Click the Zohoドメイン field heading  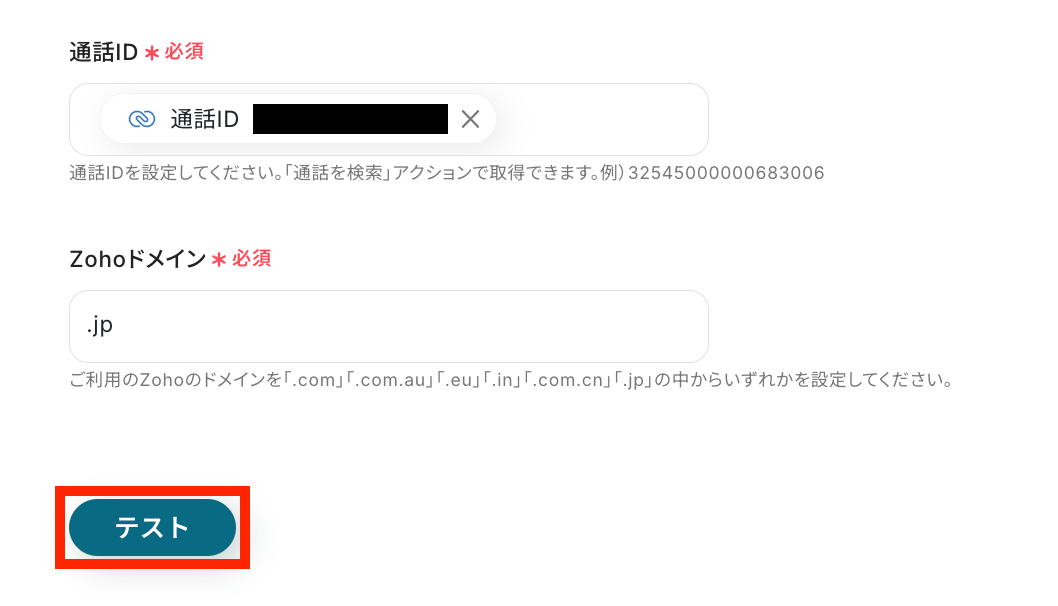(138, 258)
